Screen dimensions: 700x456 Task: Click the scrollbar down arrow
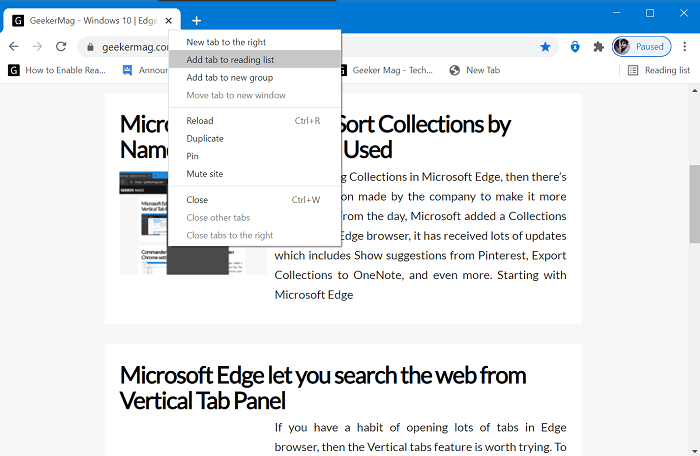pyautogui.click(x=694, y=451)
